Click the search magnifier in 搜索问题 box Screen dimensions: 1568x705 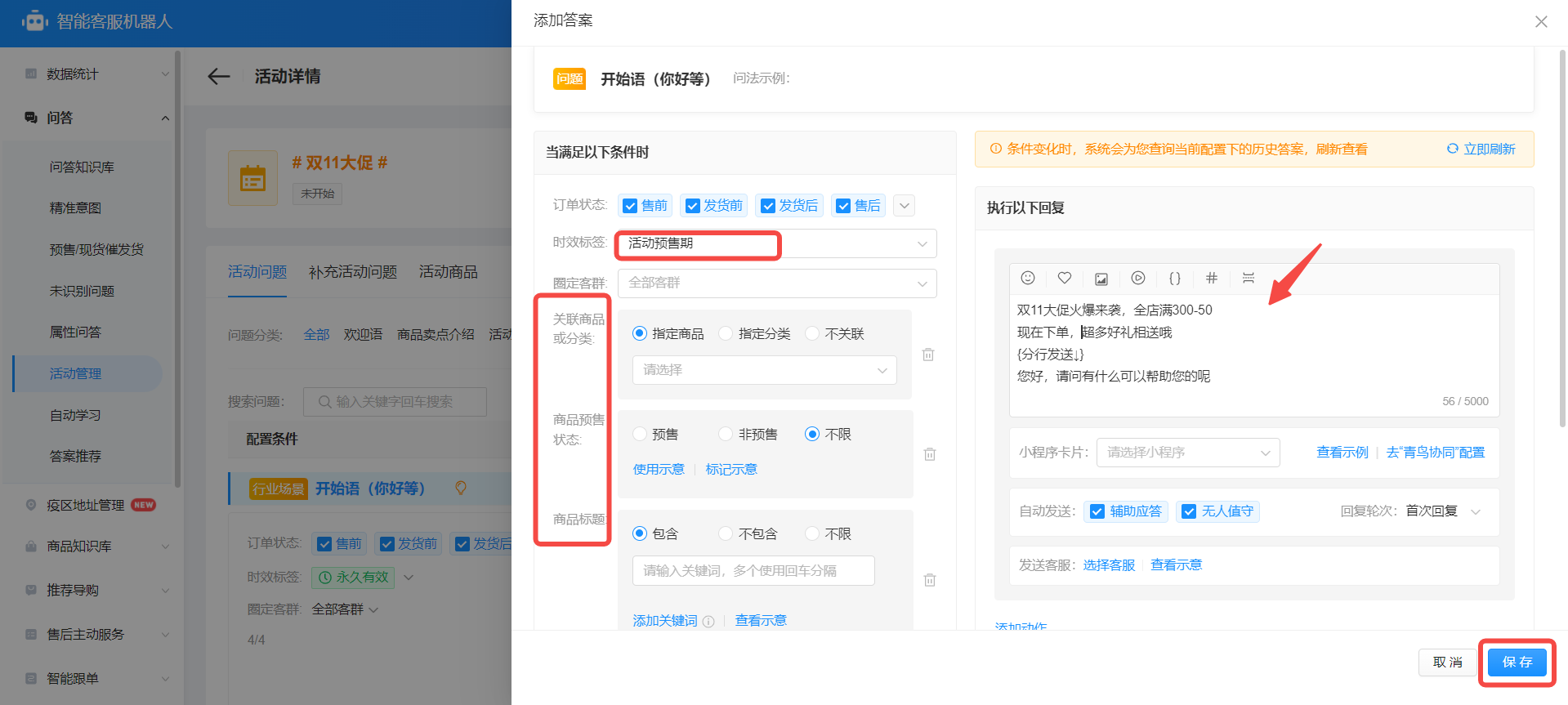[x=324, y=402]
